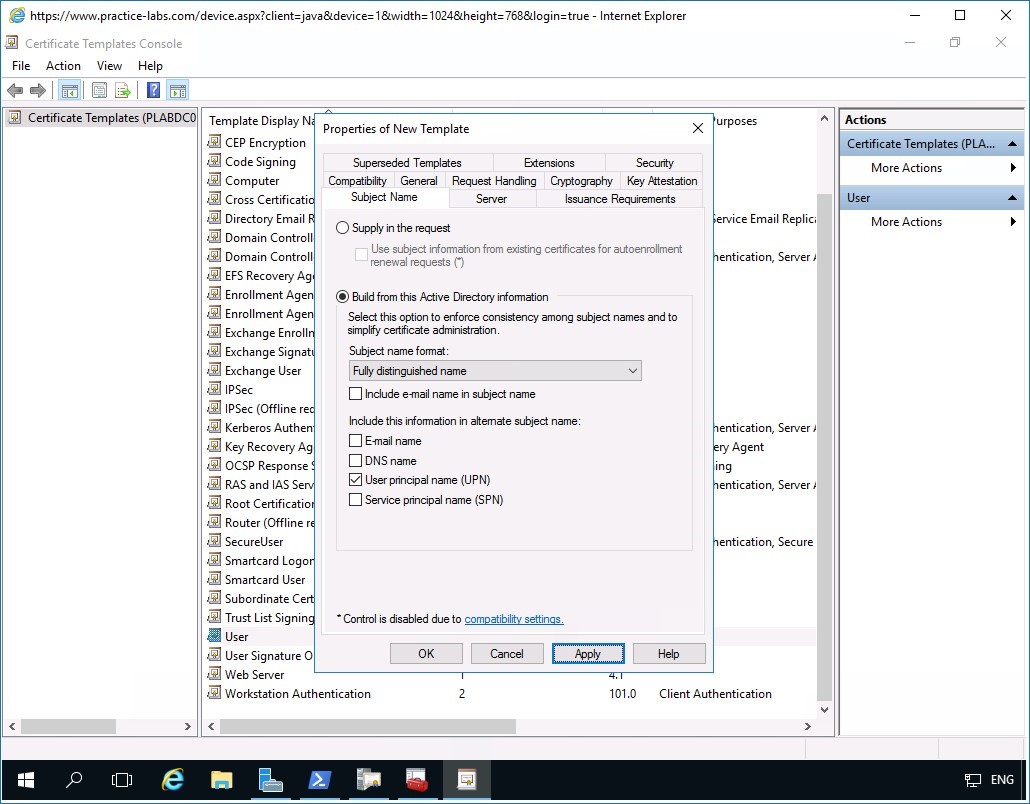The image size is (1030, 804).
Task: Open Help using the blue question mark icon
Action: pos(150,89)
